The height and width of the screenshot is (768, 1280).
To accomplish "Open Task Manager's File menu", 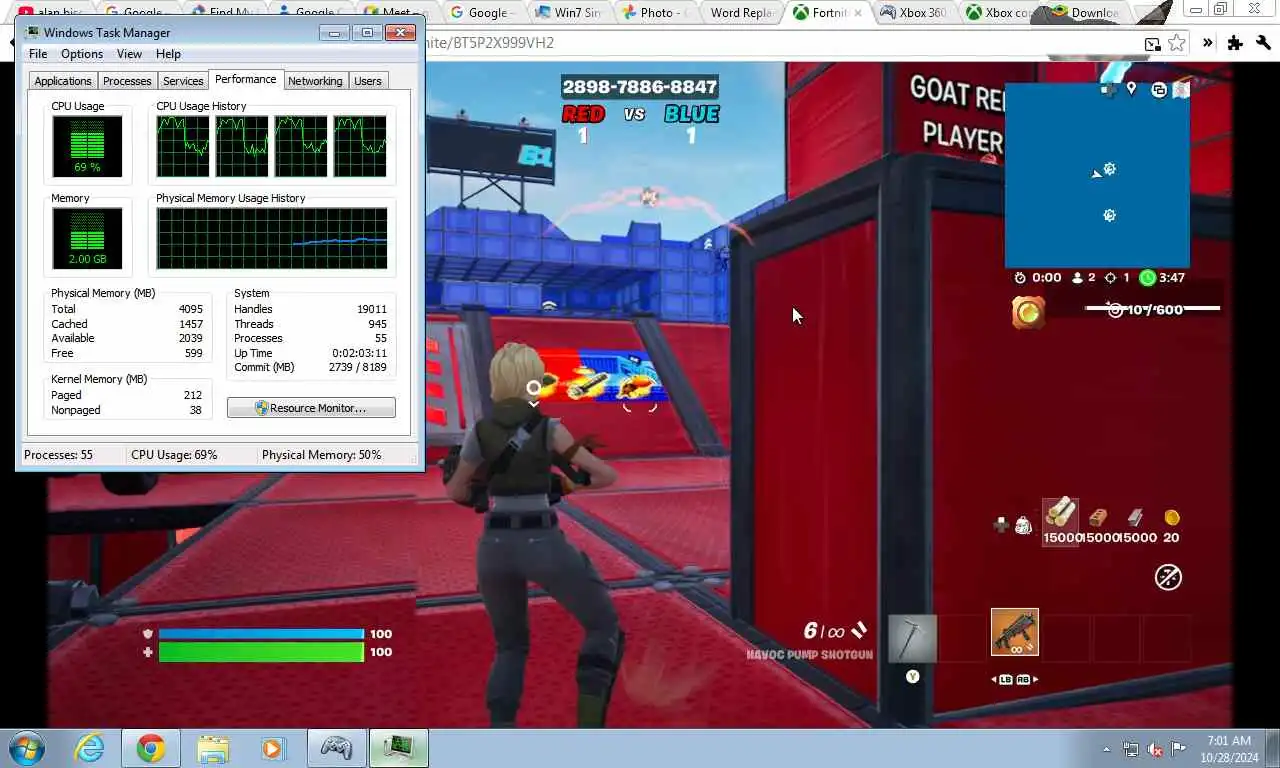I will point(38,54).
